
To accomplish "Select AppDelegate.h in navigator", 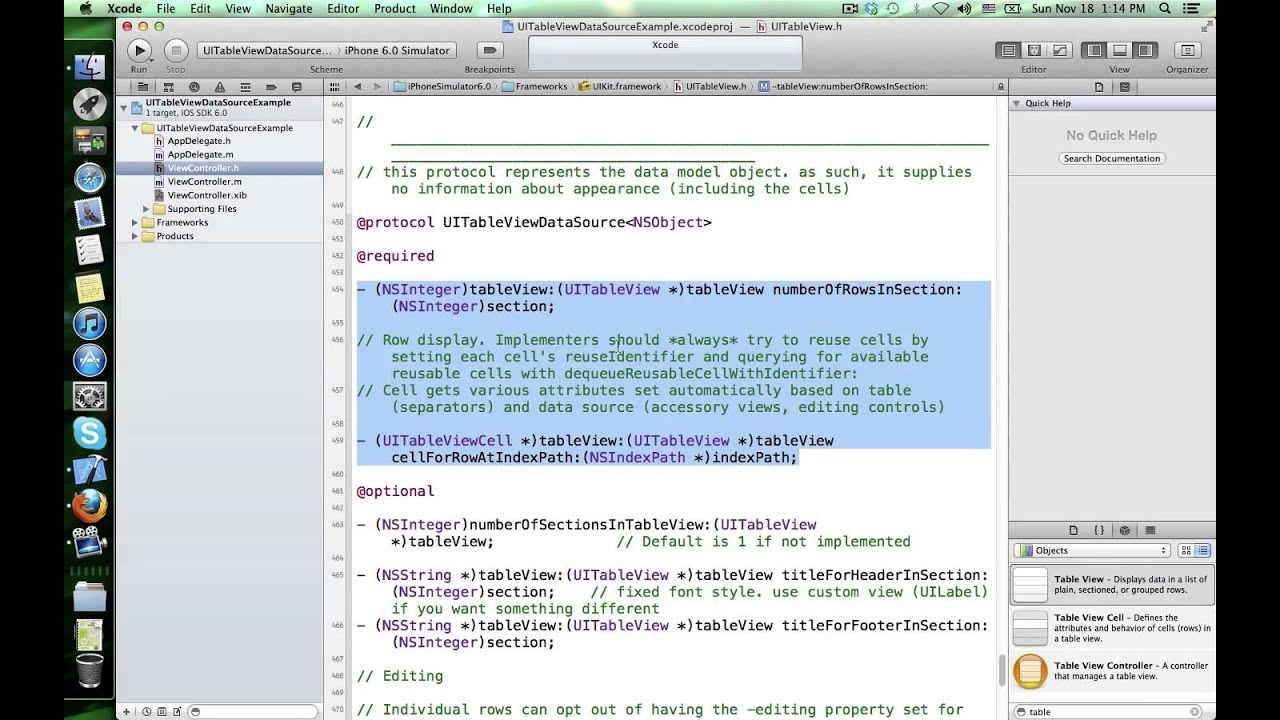I will [x=199, y=141].
